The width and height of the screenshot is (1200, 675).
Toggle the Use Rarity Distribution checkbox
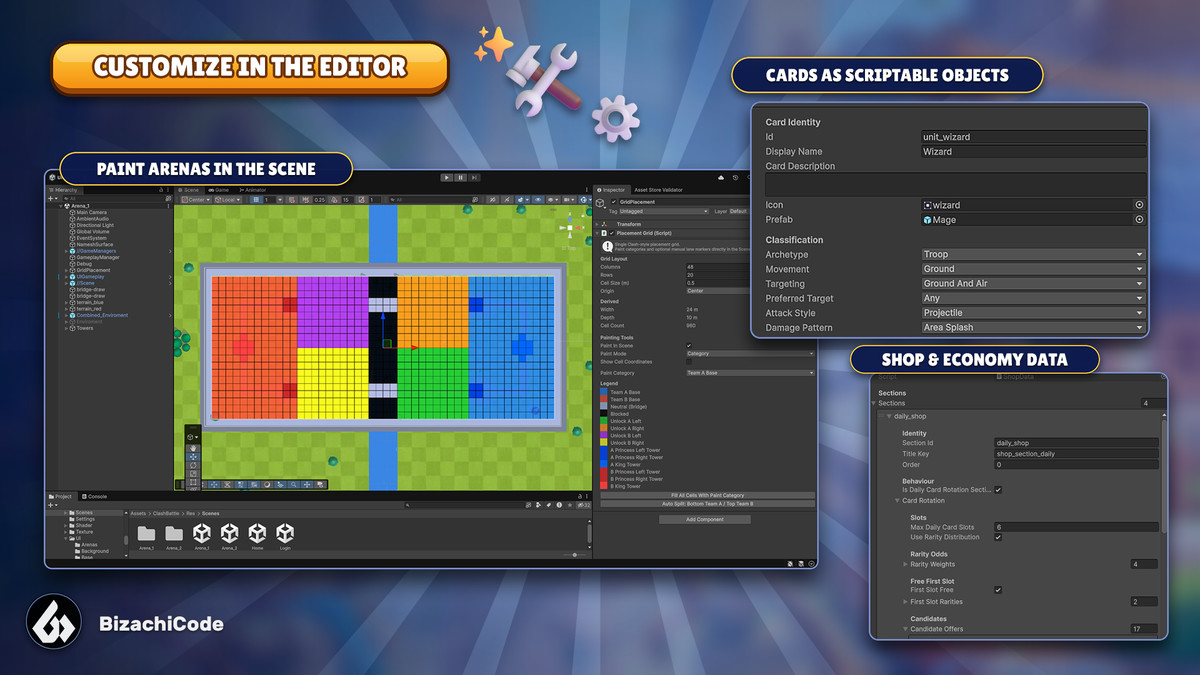click(x=998, y=537)
